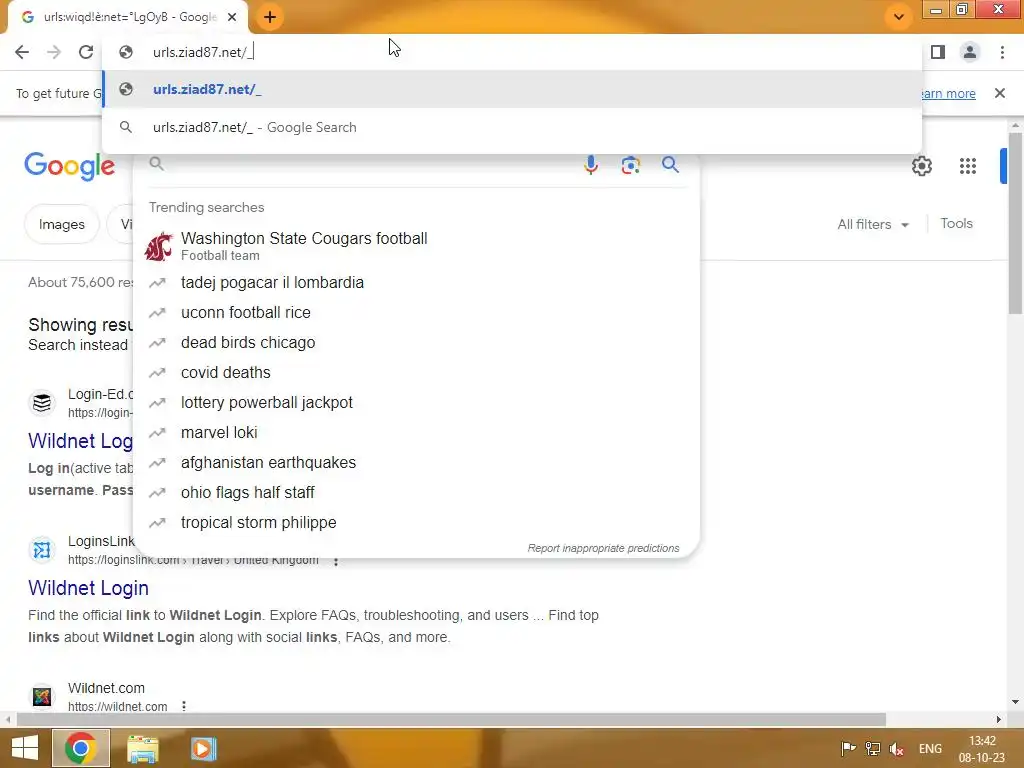
Task: Choose dead birds chicago suggestion
Action: (416, 343)
